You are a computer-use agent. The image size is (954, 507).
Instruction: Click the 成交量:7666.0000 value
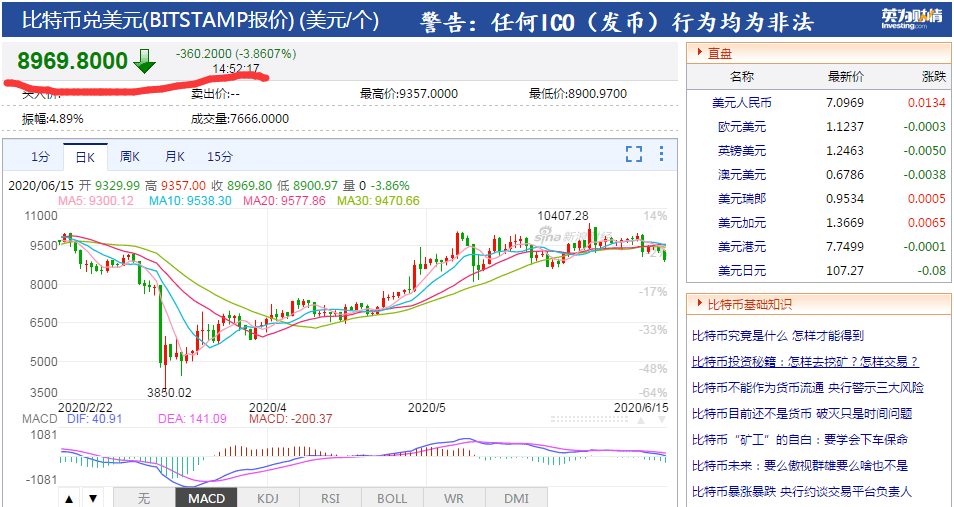[240, 119]
